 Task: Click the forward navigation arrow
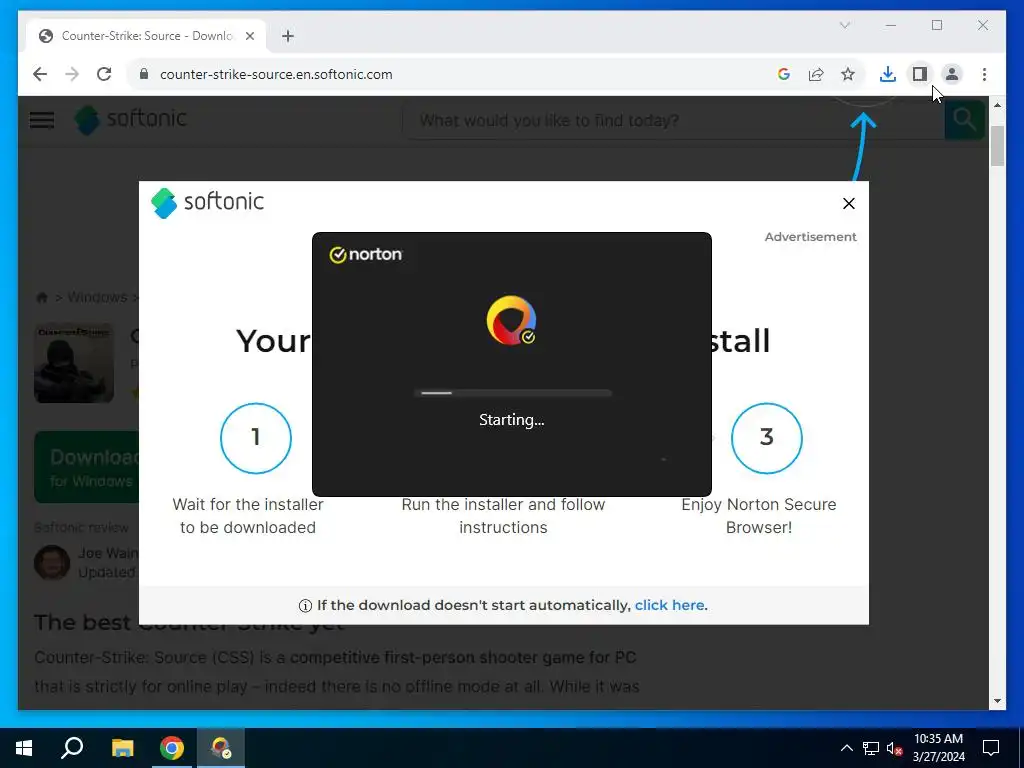tap(72, 74)
